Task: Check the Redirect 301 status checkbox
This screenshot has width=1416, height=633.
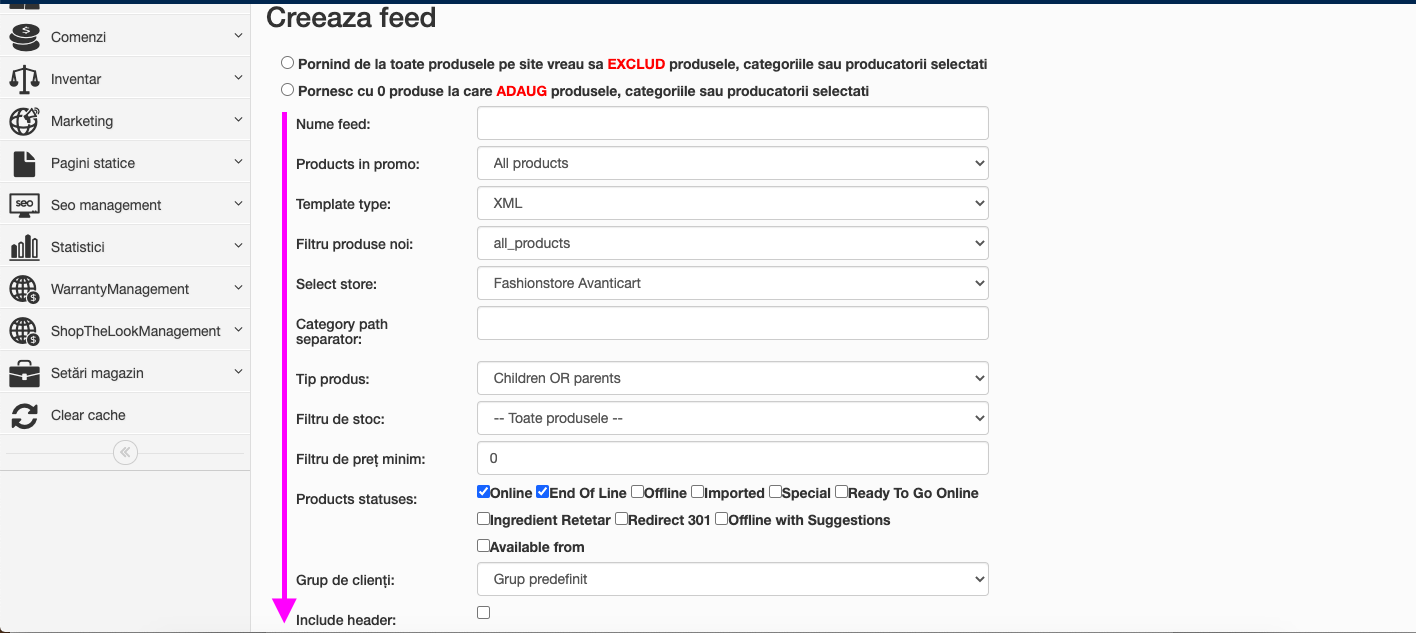Action: tap(621, 519)
